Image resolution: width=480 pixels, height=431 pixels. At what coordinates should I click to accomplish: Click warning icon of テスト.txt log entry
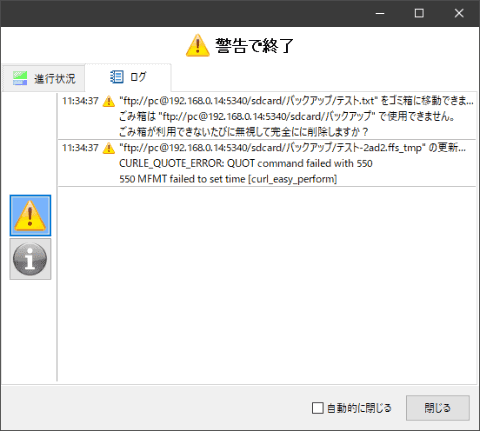109,101
